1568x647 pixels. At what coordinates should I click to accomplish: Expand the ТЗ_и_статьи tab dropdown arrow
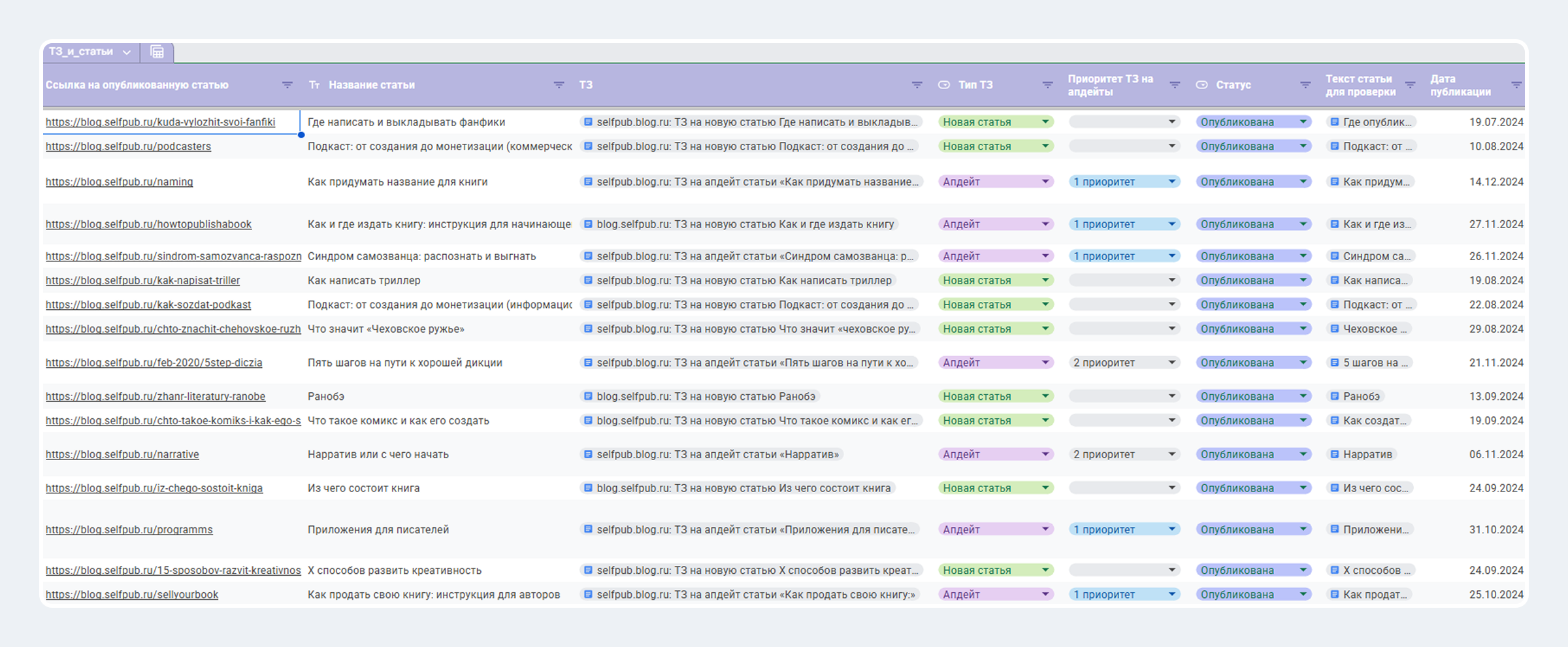point(127,52)
